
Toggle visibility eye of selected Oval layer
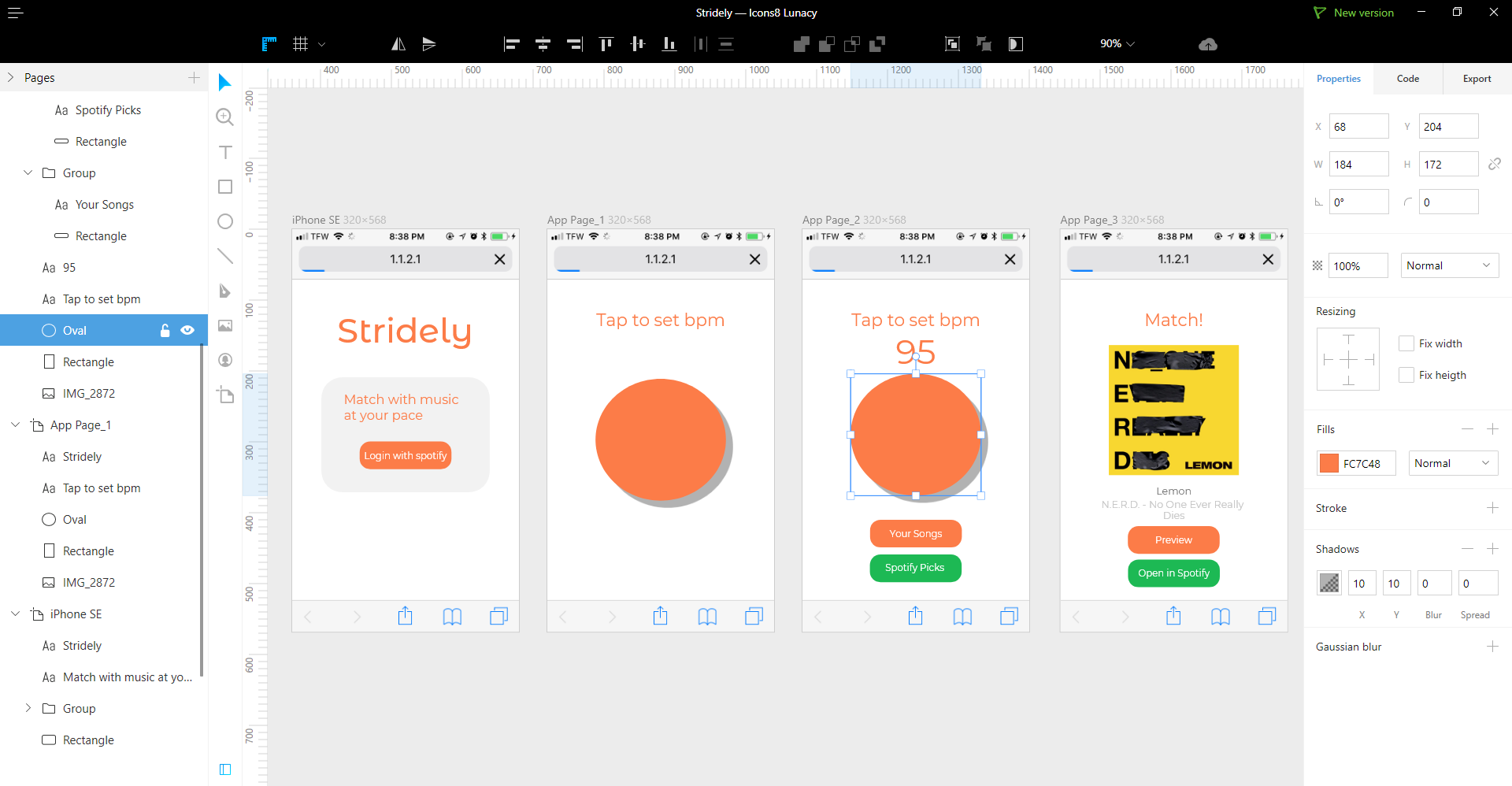187,331
